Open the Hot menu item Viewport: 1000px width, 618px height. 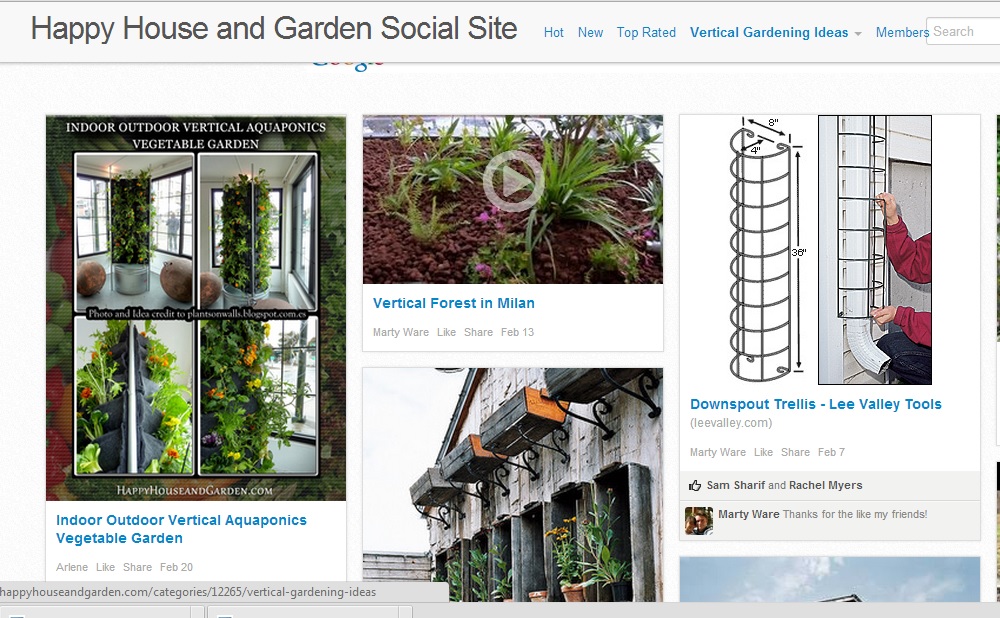tap(554, 33)
